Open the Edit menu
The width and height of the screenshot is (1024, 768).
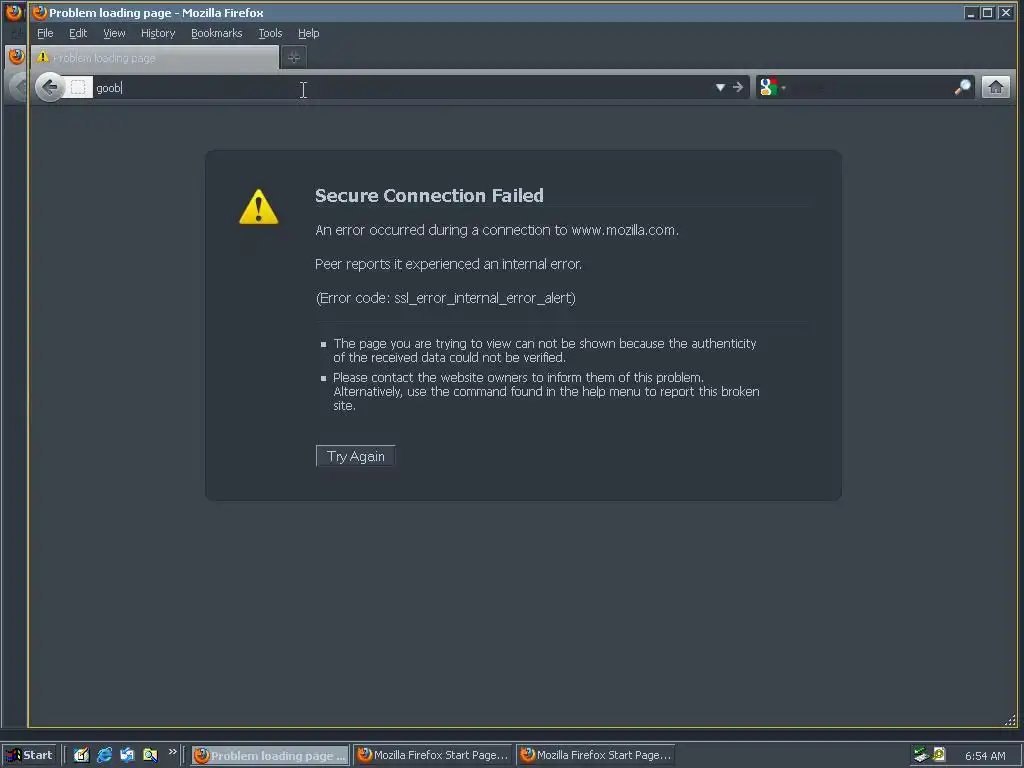pyautogui.click(x=78, y=33)
